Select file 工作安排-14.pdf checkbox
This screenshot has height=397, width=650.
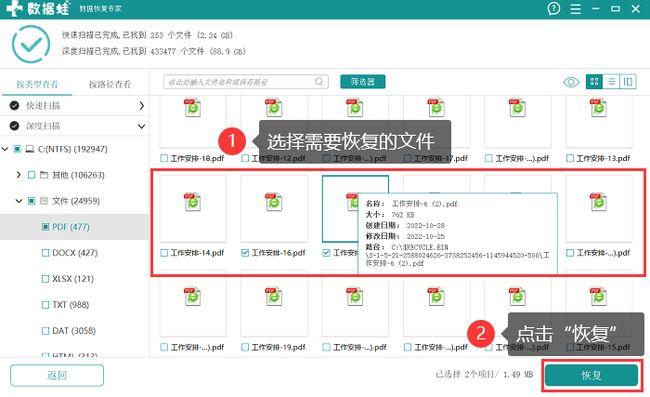[x=164, y=253]
